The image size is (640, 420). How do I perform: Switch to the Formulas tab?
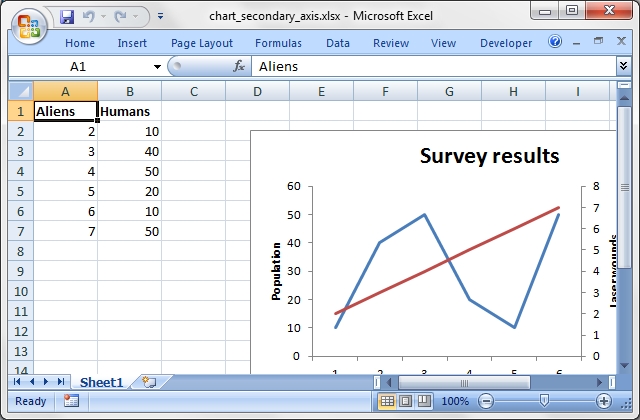click(278, 43)
